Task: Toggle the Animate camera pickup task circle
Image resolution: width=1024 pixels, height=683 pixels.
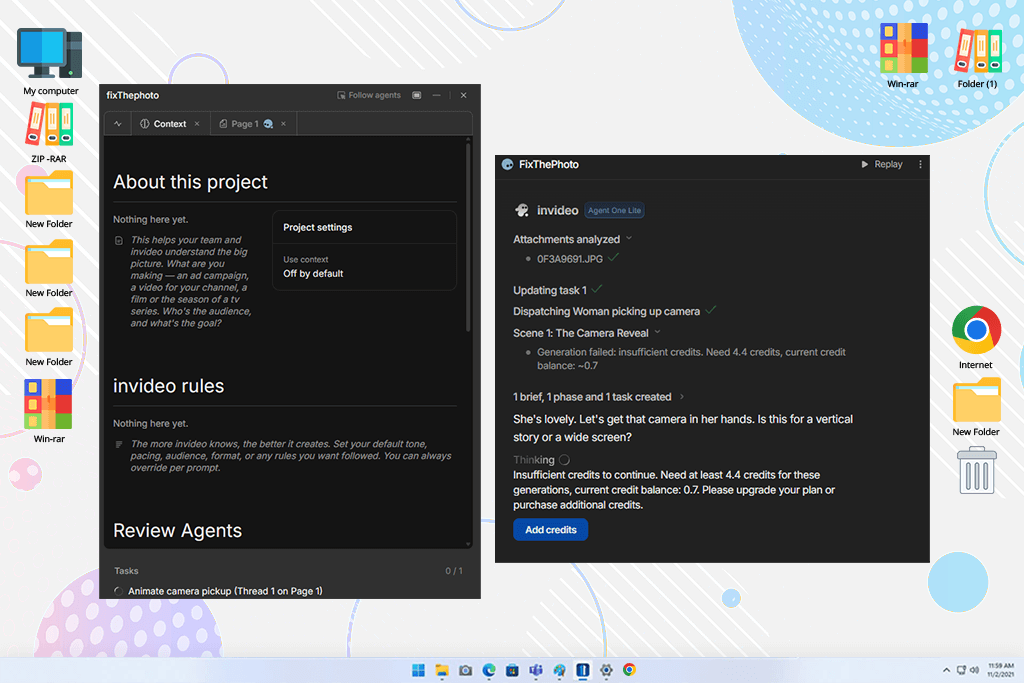Action: point(118,591)
